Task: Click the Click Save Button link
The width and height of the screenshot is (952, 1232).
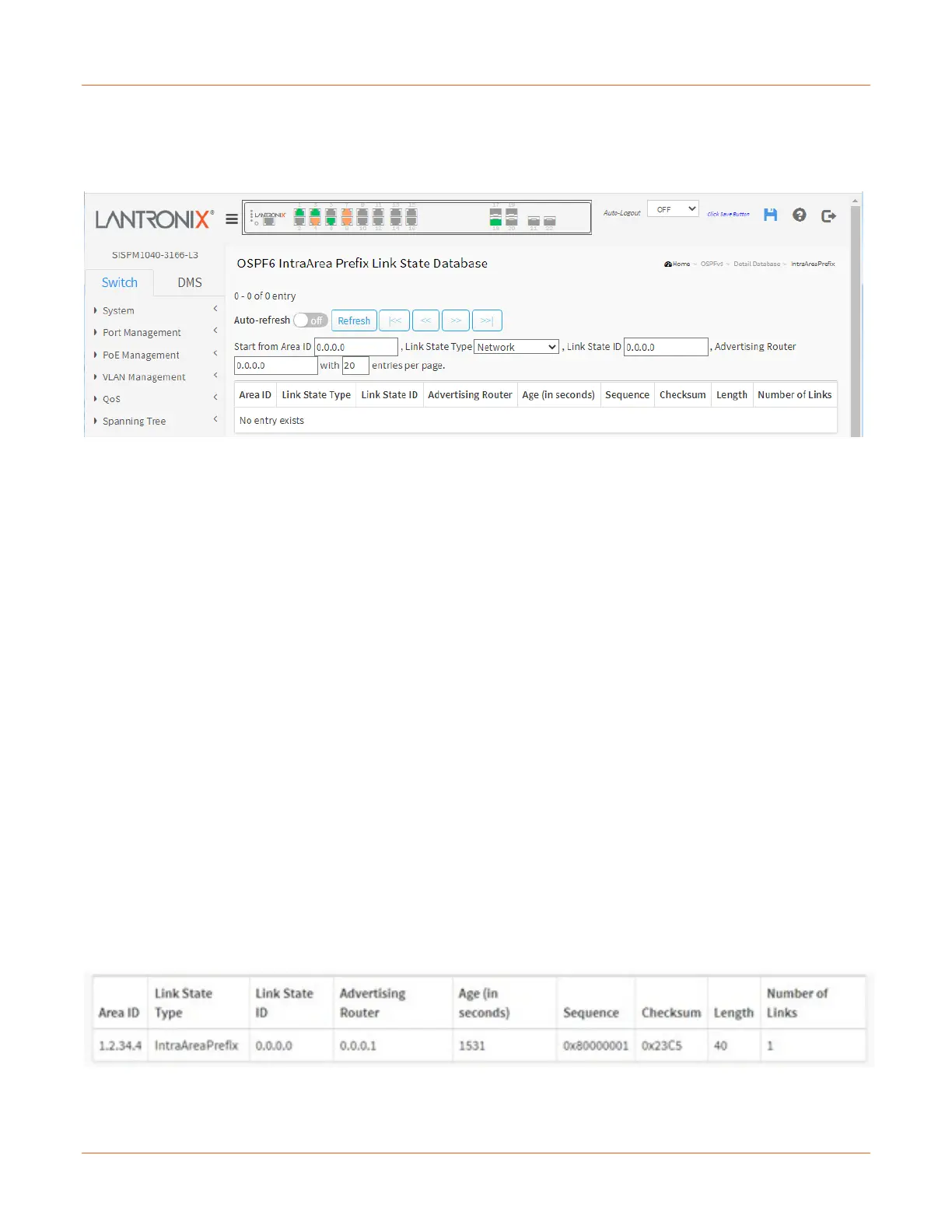Action: 728,214
